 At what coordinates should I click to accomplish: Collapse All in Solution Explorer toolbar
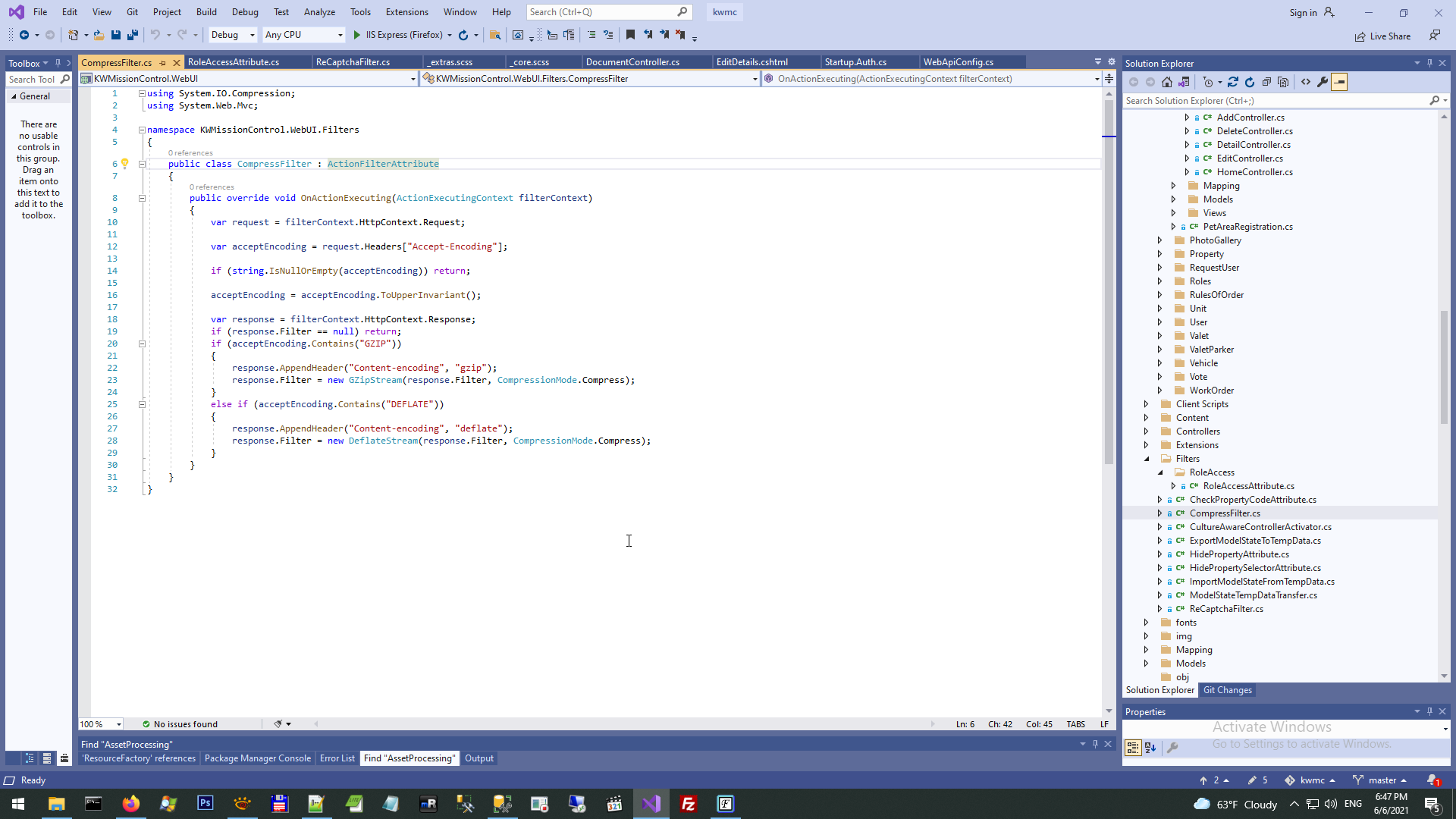point(1266,82)
